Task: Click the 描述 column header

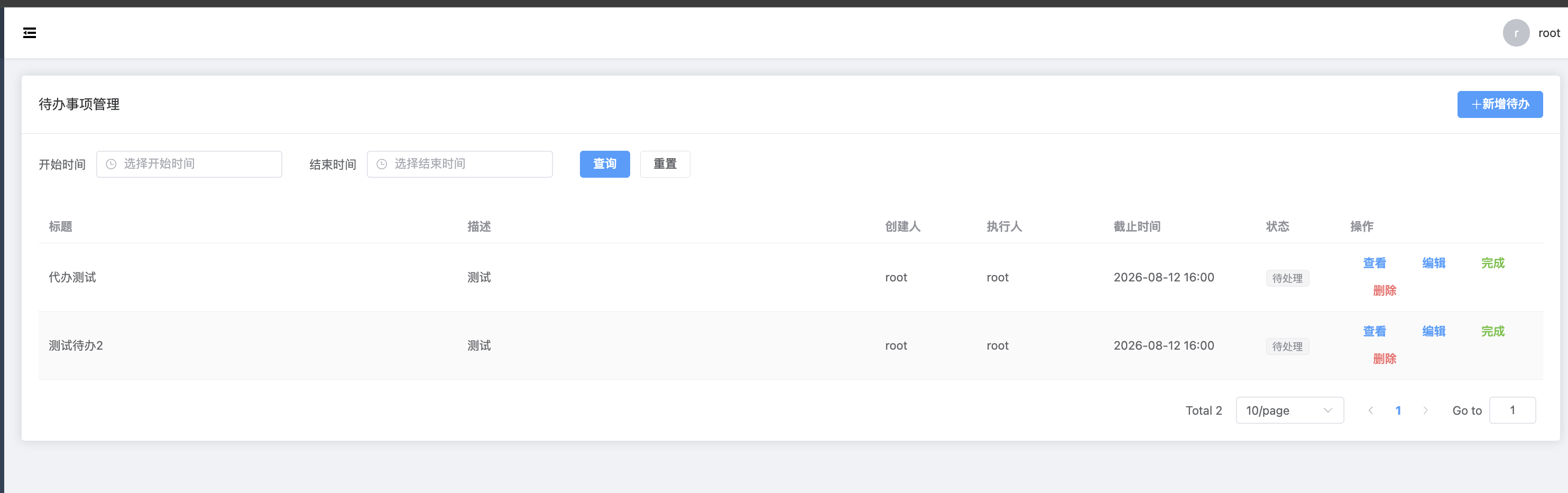Action: (479, 227)
